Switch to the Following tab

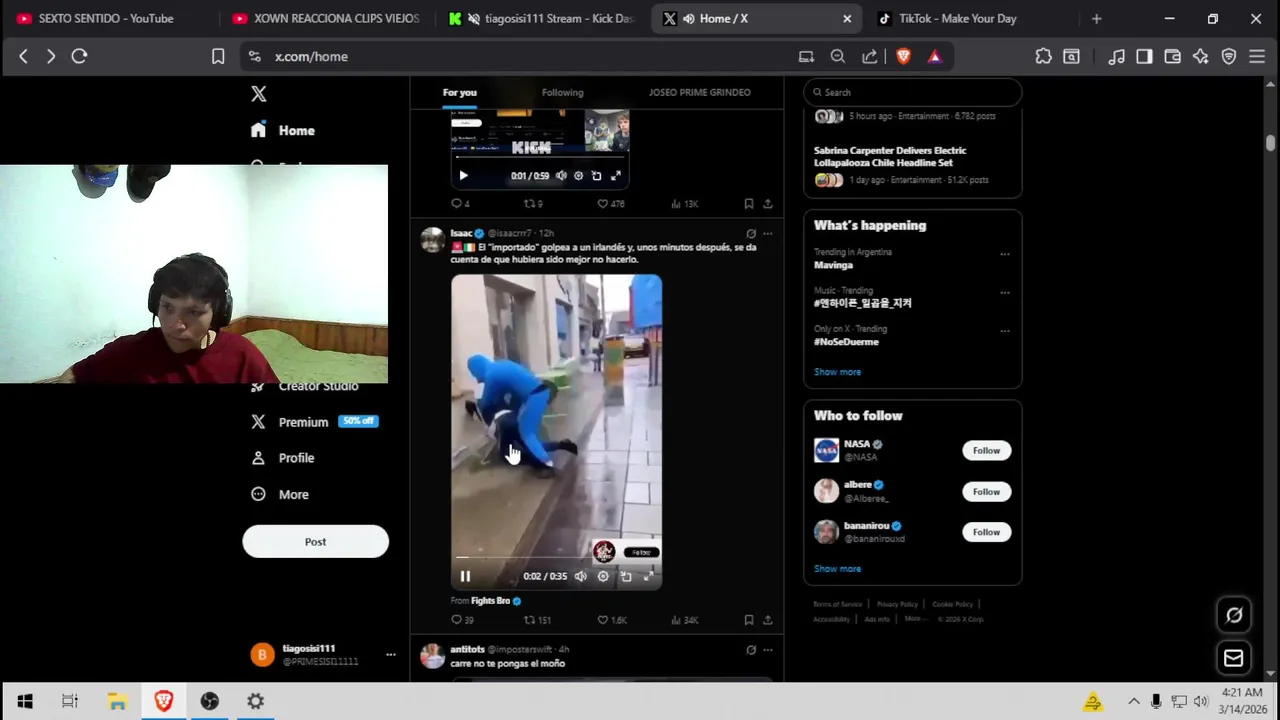coord(562,92)
